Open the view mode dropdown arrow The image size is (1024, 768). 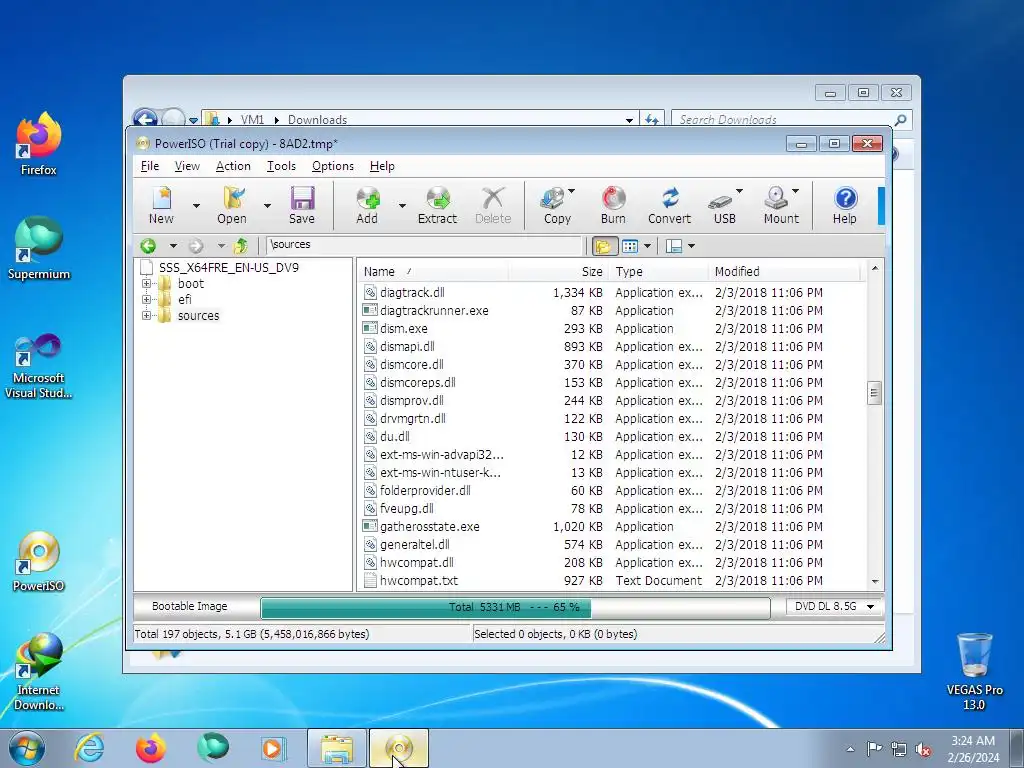(x=647, y=246)
